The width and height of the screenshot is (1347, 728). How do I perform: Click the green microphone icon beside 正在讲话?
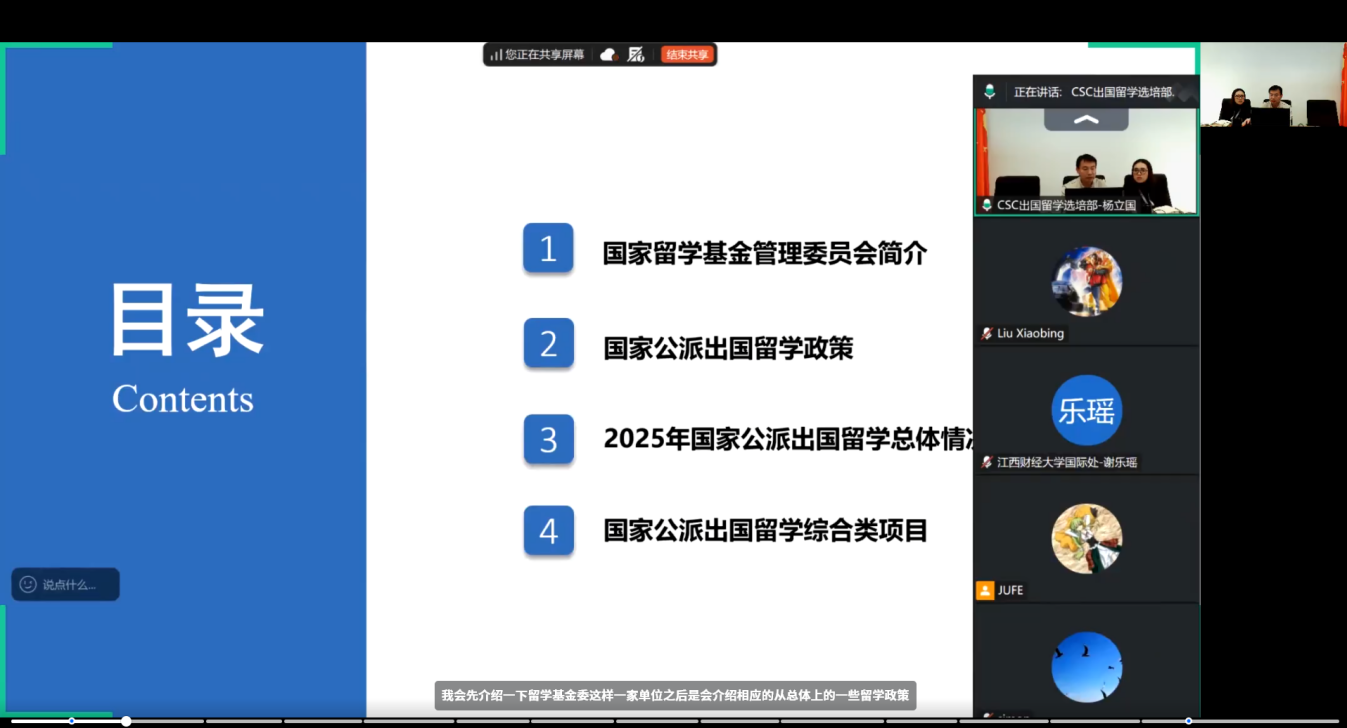[x=989, y=91]
